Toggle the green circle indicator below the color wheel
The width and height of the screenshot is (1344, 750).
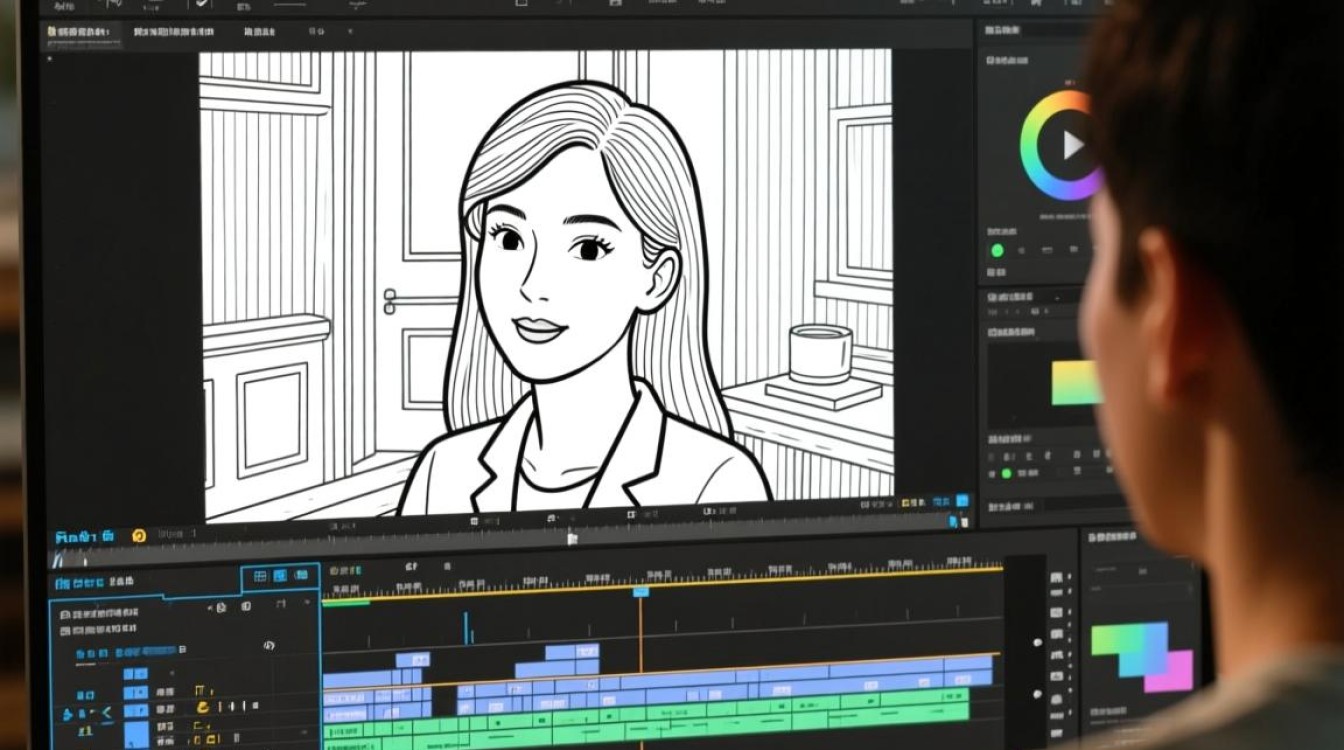click(x=997, y=250)
